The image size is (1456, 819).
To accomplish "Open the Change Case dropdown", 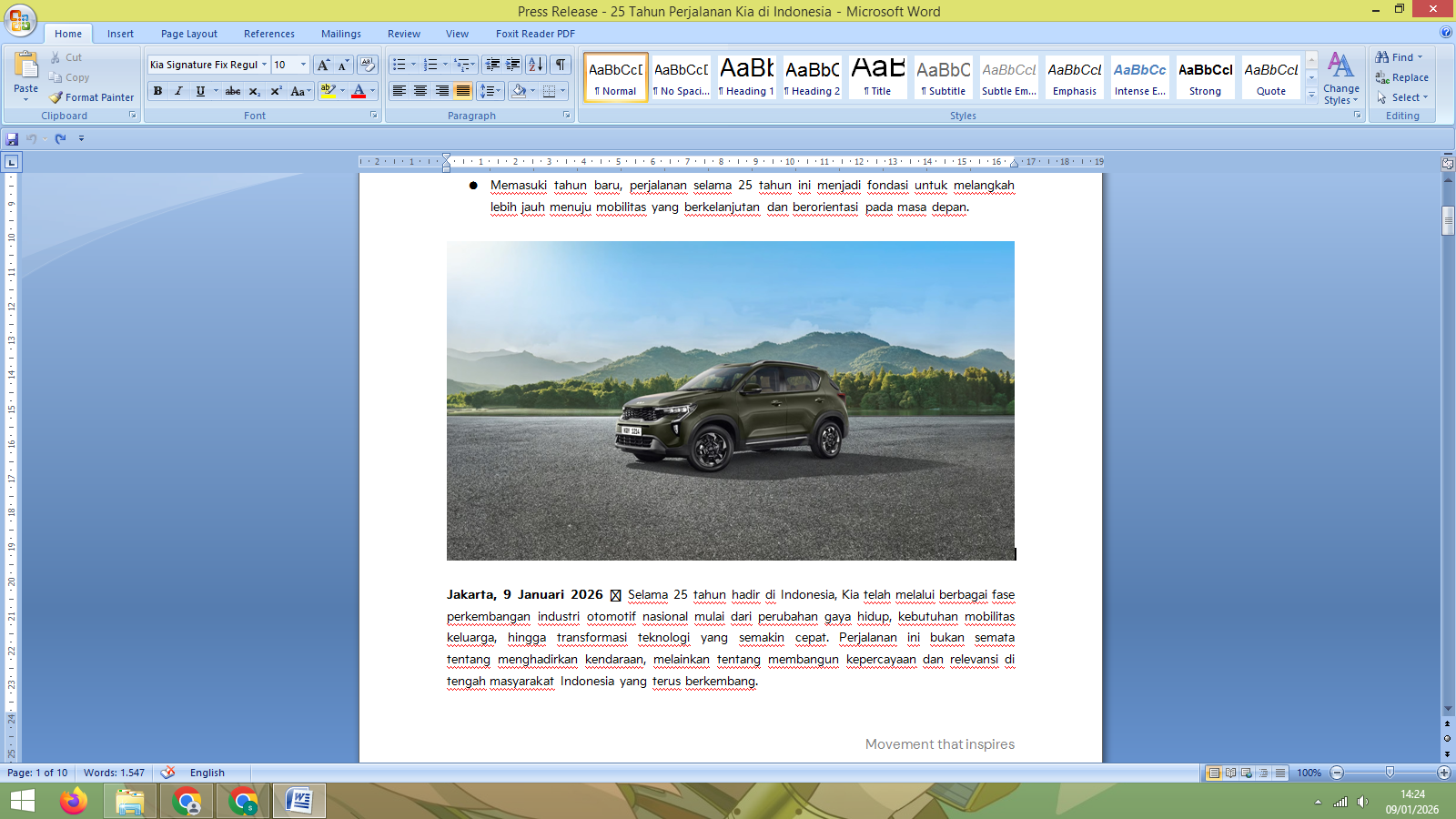I will tap(299, 91).
